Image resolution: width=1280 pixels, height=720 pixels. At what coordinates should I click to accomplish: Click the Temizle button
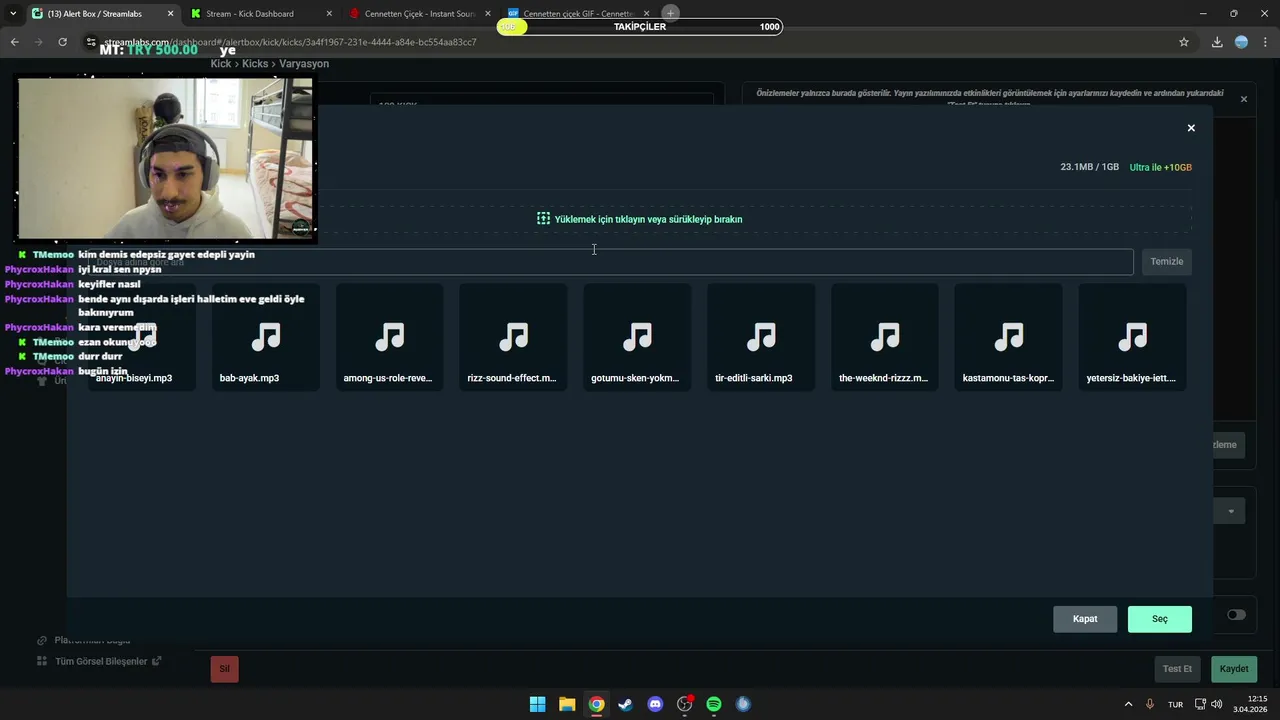pos(1166,262)
